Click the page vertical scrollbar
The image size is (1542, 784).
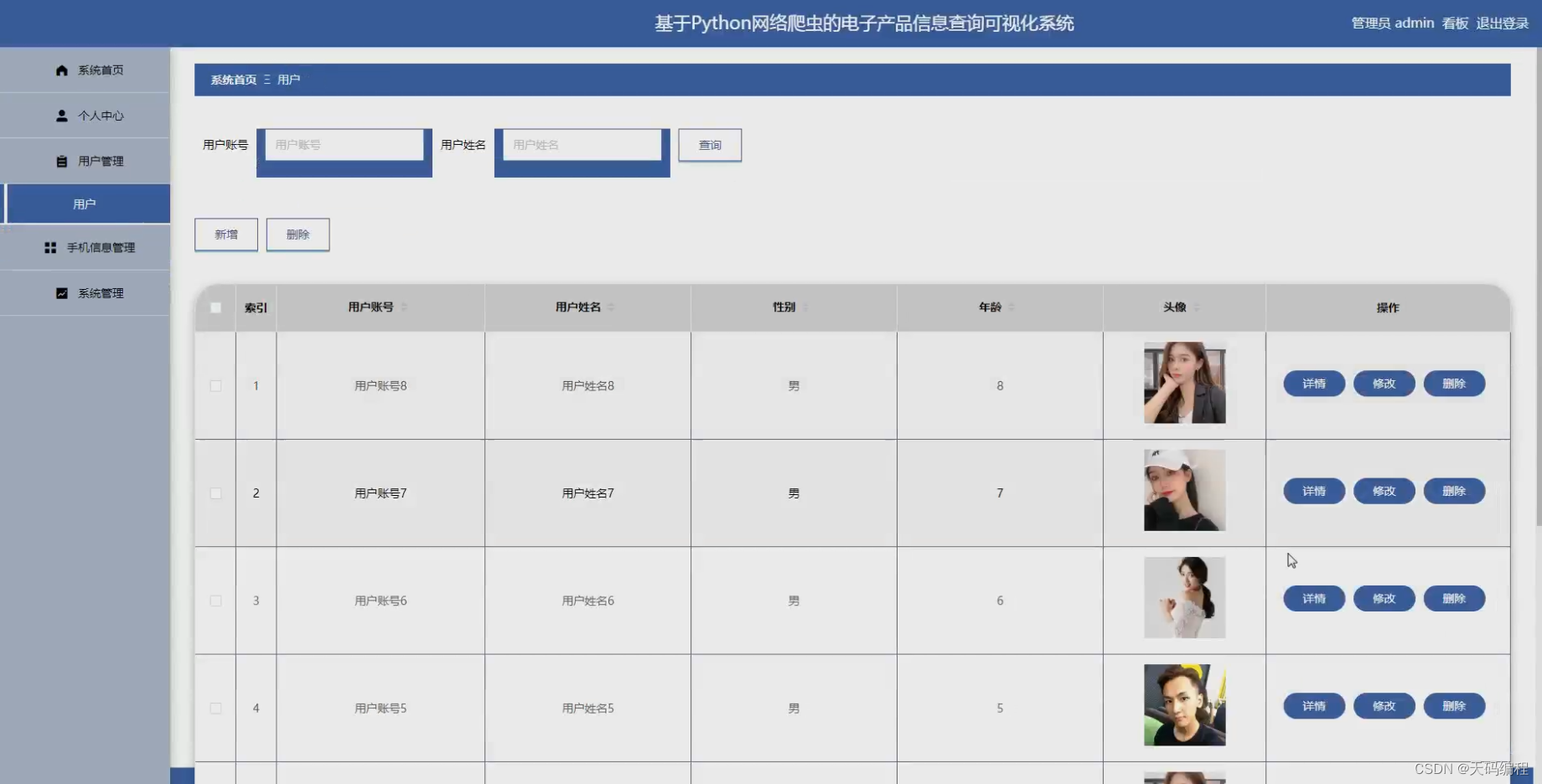pos(1538,285)
